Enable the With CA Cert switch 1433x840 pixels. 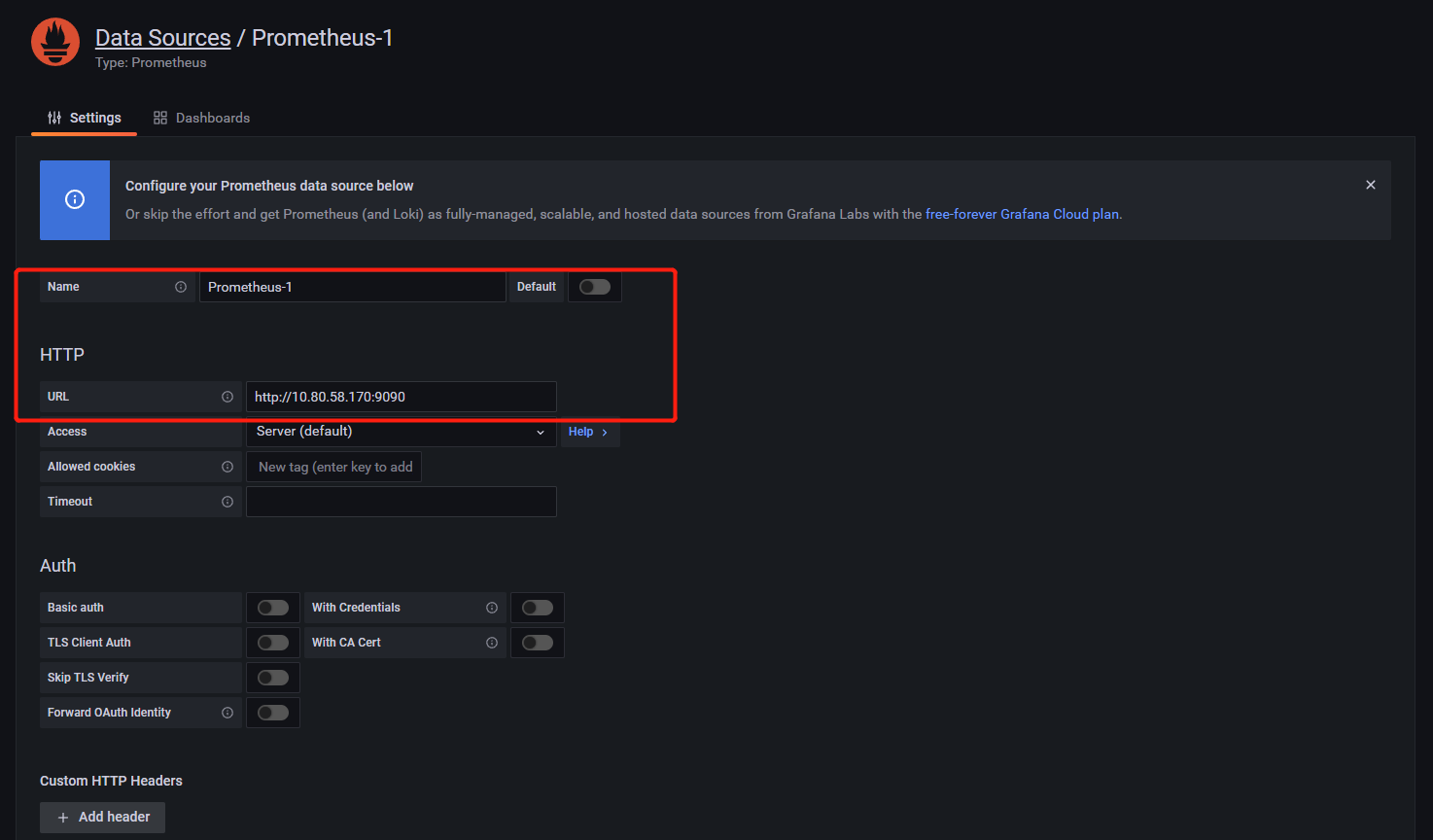click(x=538, y=643)
